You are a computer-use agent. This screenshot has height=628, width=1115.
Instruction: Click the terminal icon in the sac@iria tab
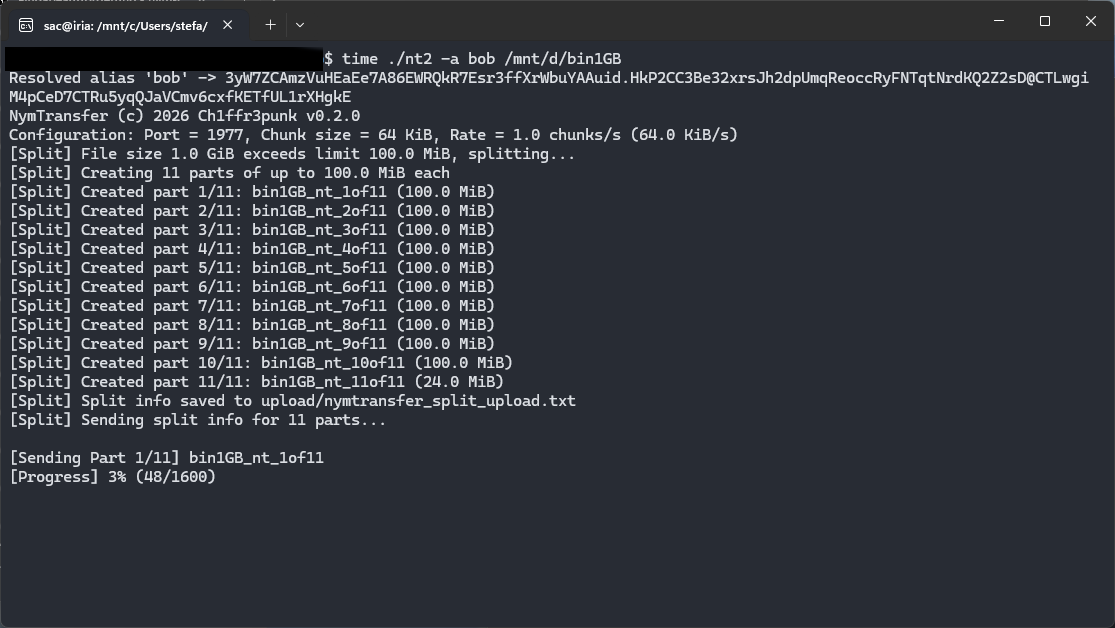point(26,26)
